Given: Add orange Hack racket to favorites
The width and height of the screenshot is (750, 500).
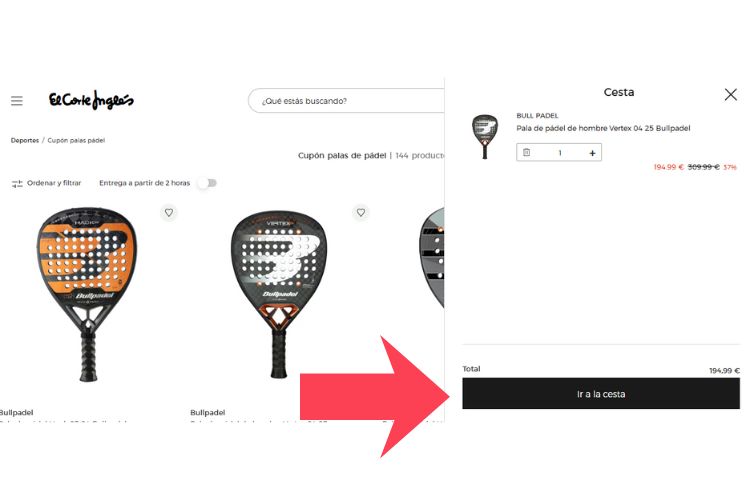Looking at the screenshot, I should (x=169, y=212).
